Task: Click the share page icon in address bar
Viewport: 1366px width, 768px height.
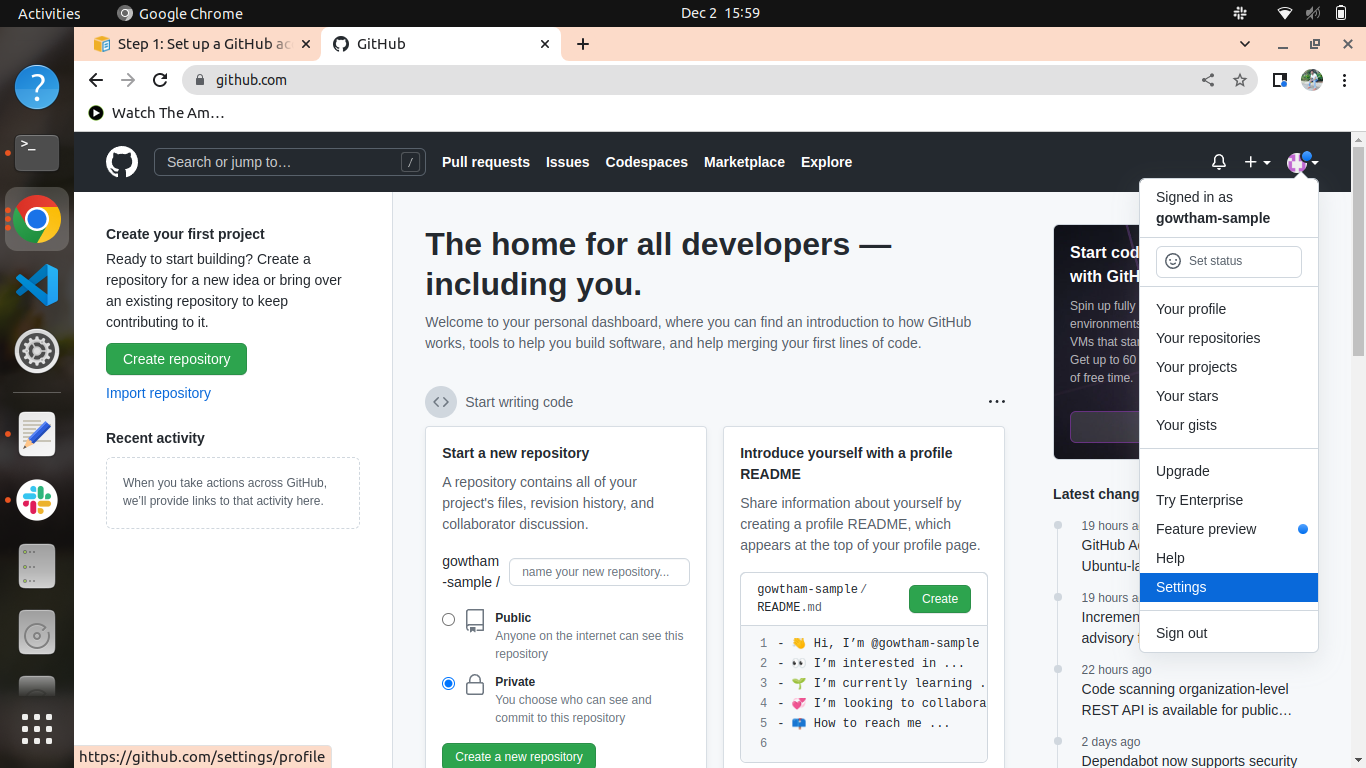Action: tap(1208, 80)
